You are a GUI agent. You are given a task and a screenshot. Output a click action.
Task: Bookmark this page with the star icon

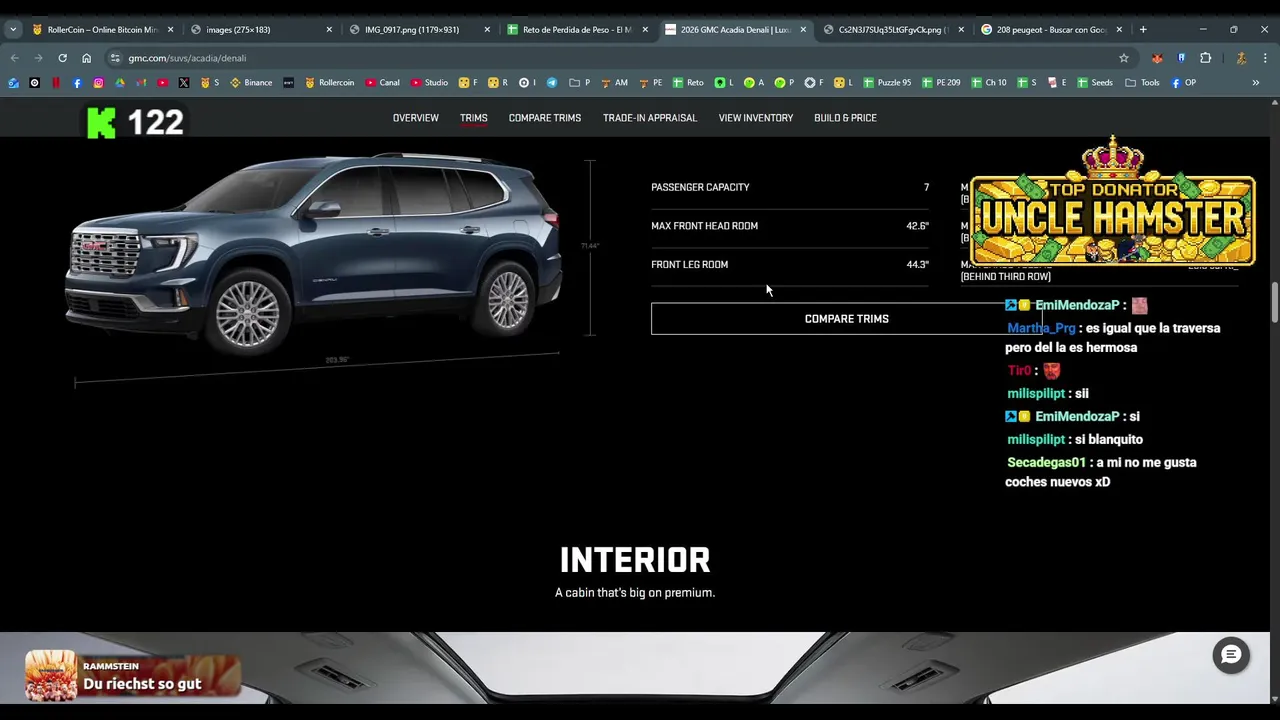(1123, 58)
